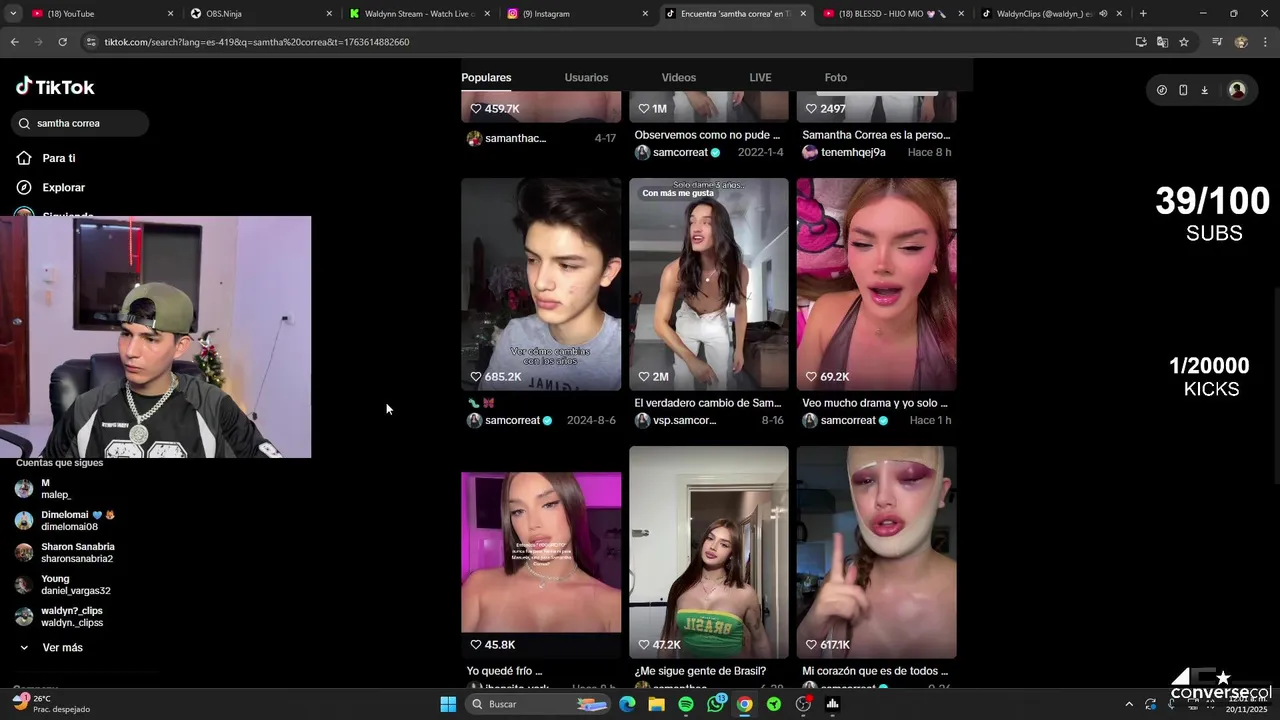Click the samcorreat username posted Hace 1 h
The width and height of the screenshot is (1280, 720).
point(848,421)
